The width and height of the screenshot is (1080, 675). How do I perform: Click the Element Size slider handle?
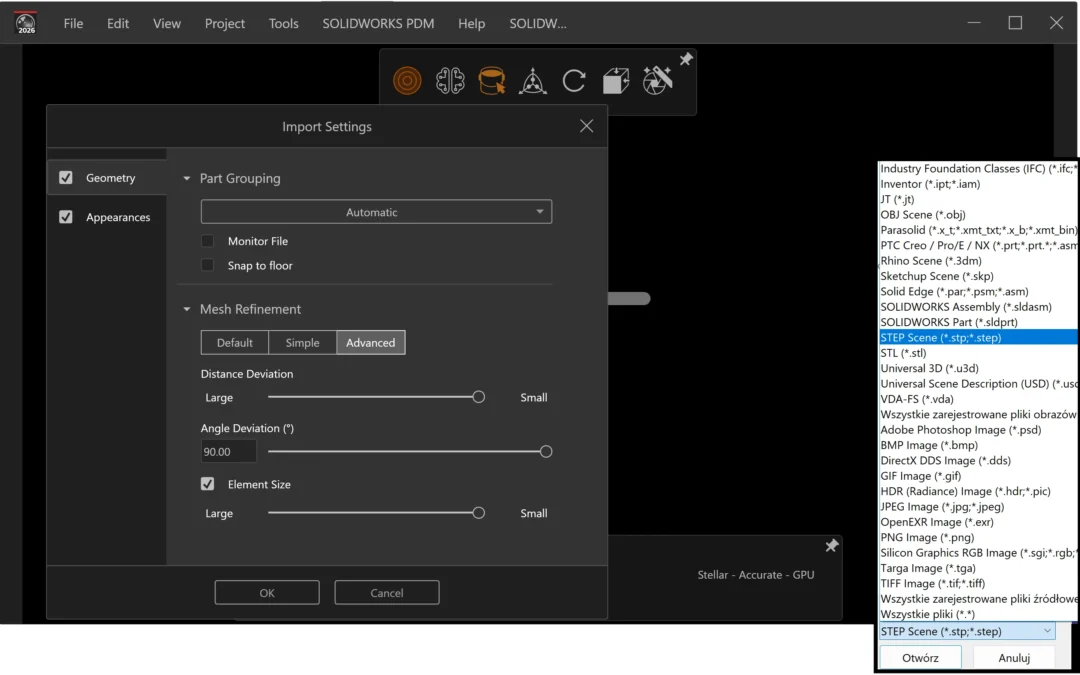coord(479,512)
